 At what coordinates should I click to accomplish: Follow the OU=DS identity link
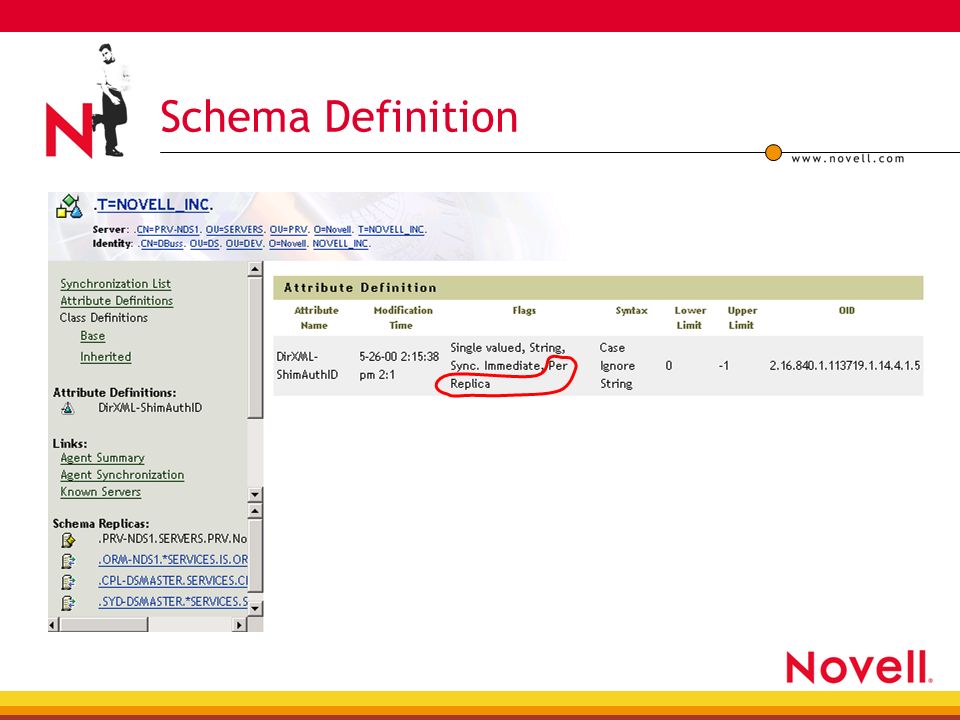205,244
